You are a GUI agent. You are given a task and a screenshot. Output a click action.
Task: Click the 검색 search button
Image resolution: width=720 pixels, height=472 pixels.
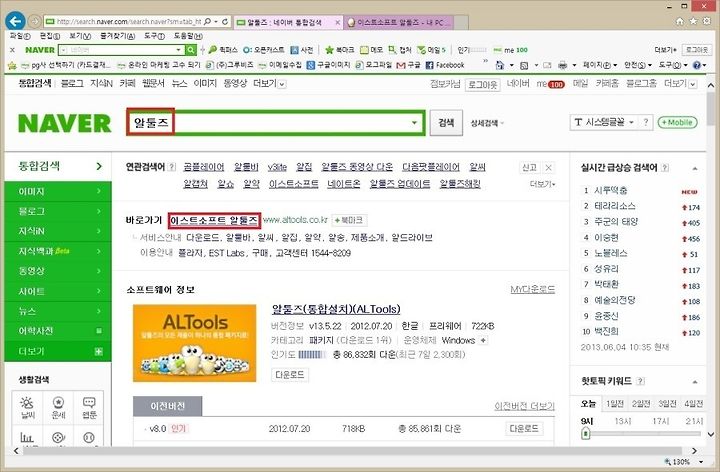tap(446, 123)
